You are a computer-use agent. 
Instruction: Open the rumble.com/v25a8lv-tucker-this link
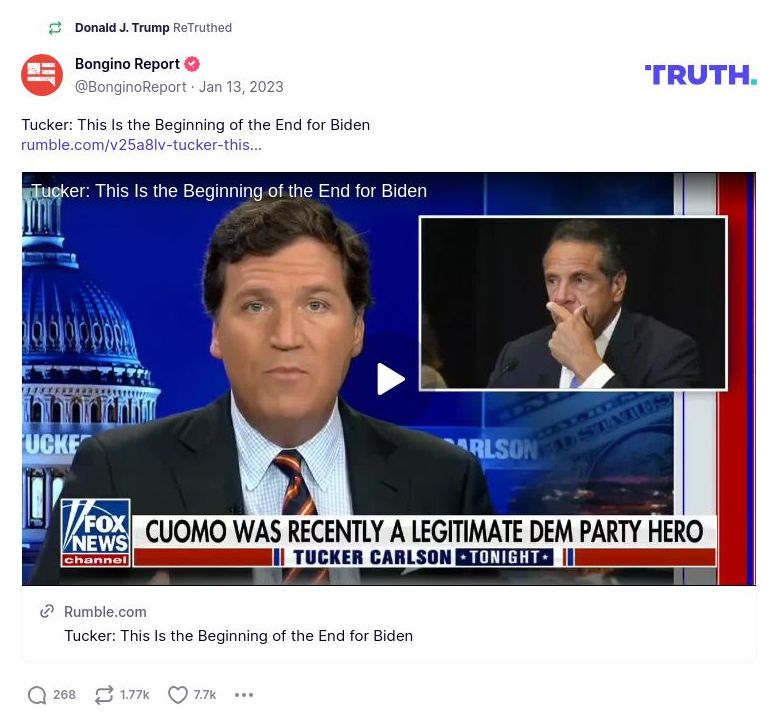(x=141, y=145)
